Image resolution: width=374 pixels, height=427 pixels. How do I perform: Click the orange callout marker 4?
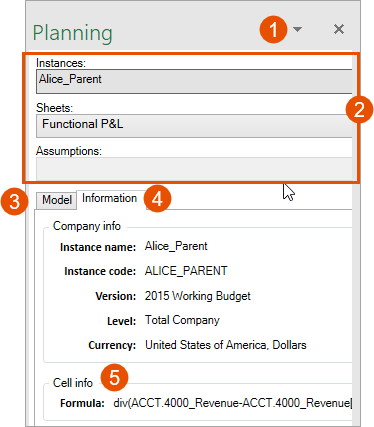157,199
